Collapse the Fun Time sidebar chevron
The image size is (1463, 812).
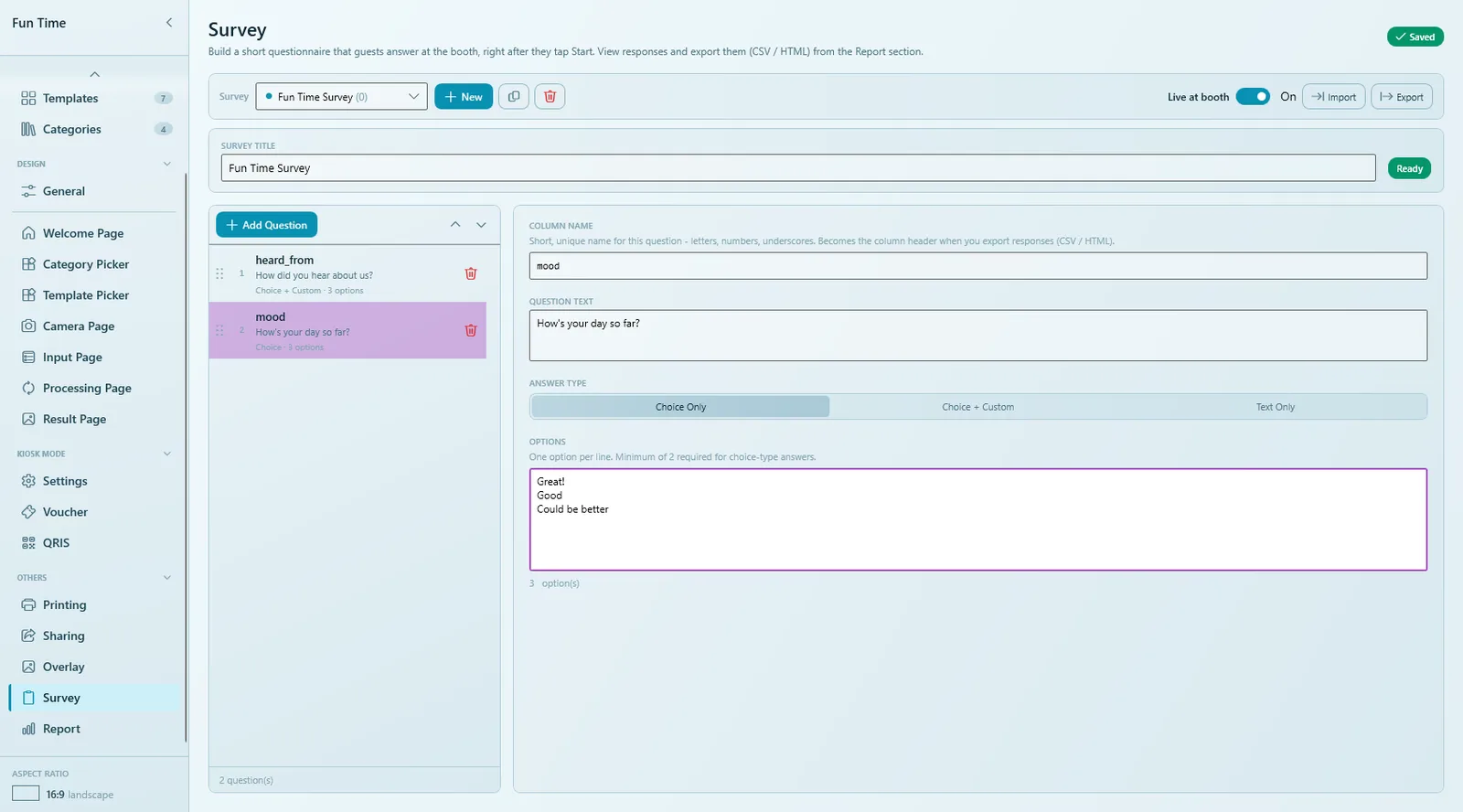click(x=169, y=23)
